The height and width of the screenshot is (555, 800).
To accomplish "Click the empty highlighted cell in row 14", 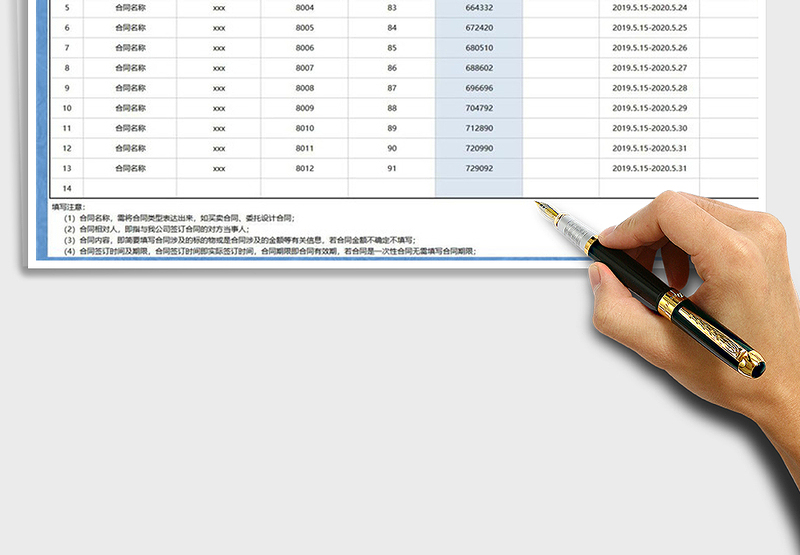I will pos(479,188).
